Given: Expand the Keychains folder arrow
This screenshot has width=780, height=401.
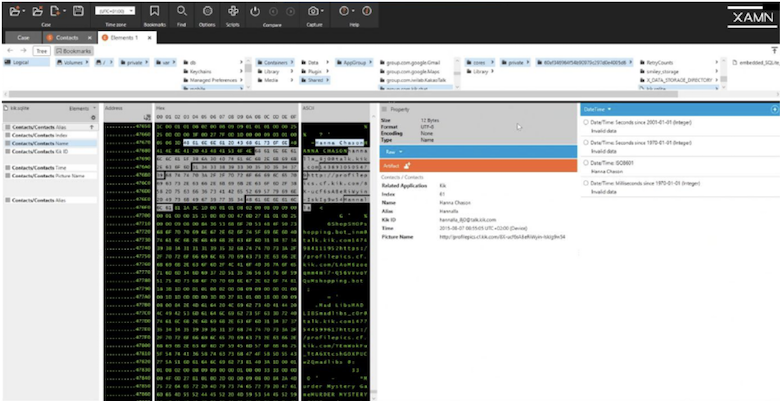Looking at the screenshot, I should [241, 72].
